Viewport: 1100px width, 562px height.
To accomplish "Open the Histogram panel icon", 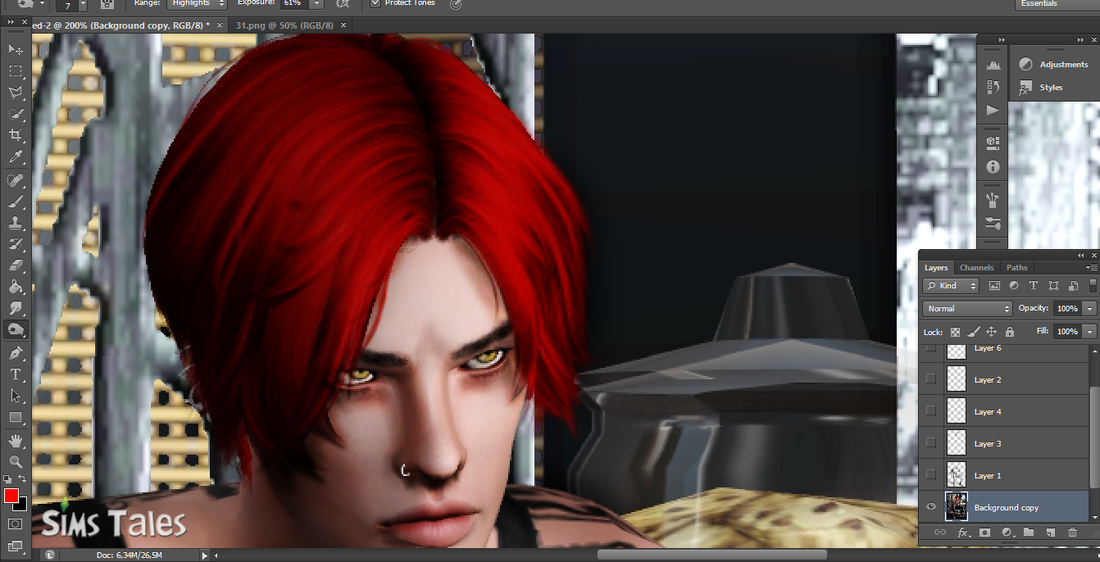I will click(x=993, y=65).
